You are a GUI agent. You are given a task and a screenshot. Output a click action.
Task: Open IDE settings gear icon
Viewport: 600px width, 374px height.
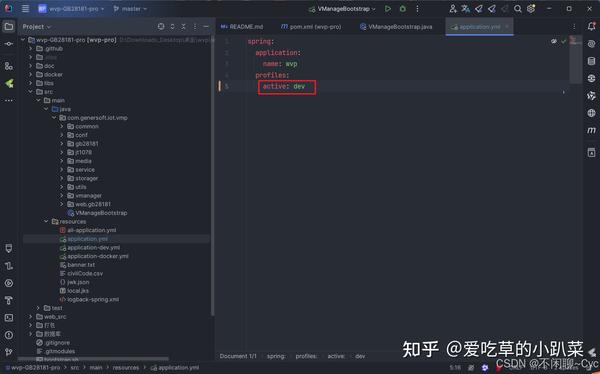point(531,8)
